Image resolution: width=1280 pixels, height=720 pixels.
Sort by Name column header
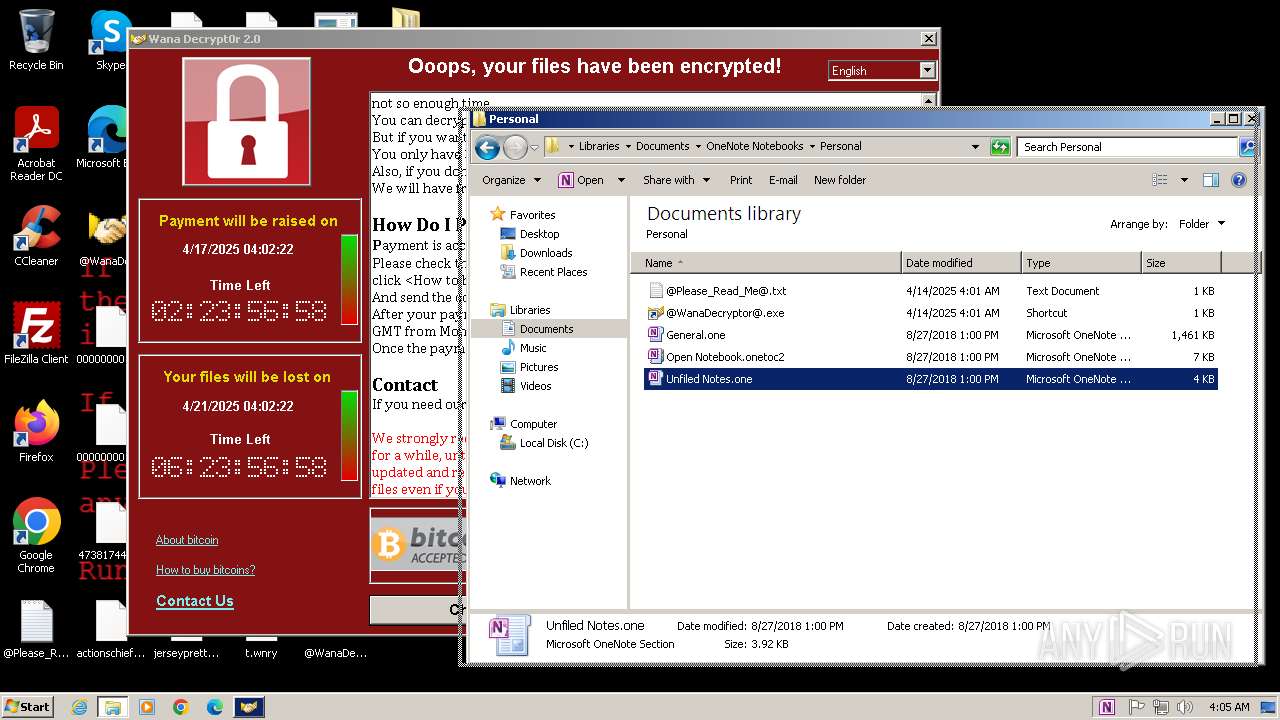point(766,263)
